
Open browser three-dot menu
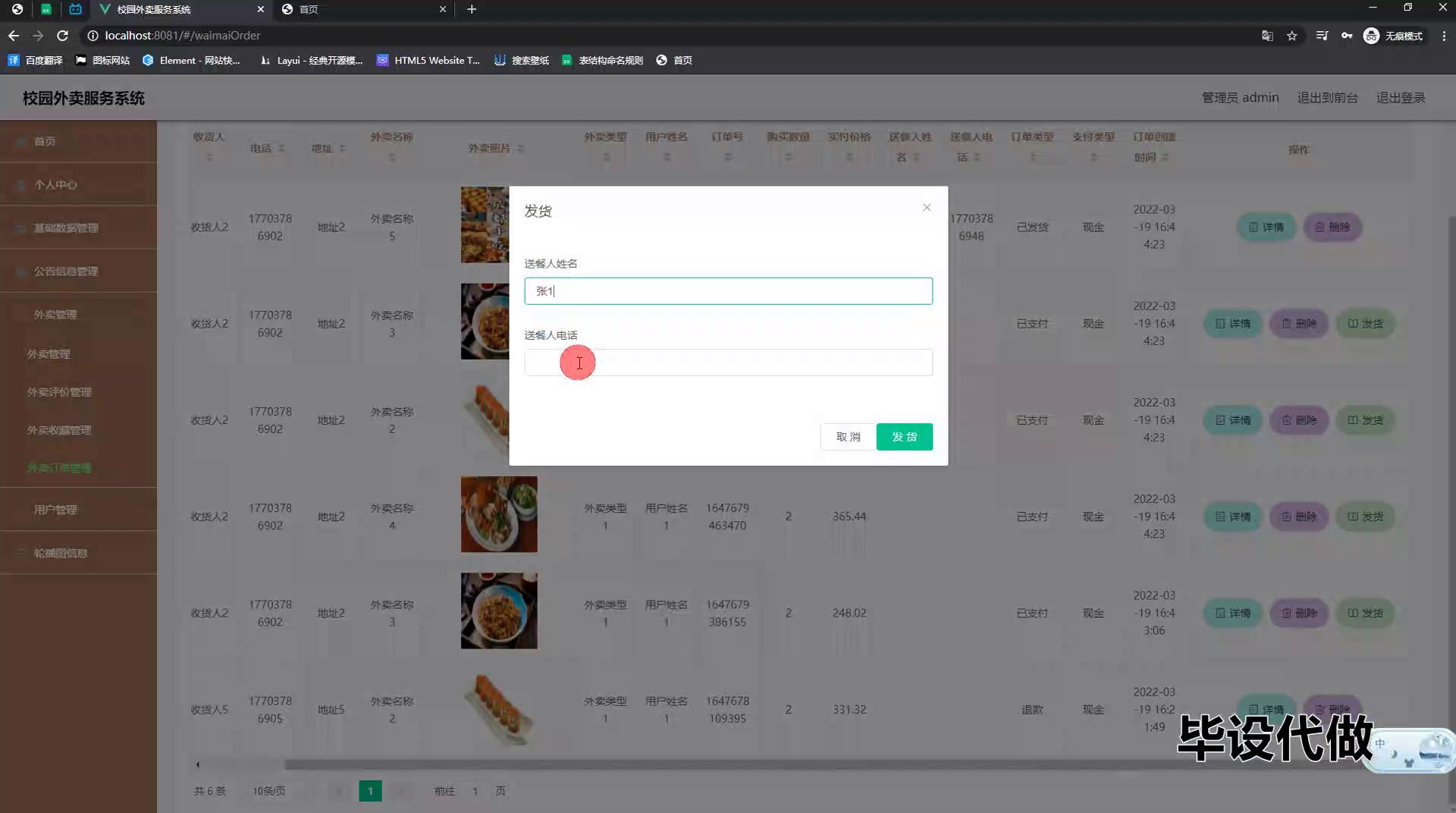coord(1443,36)
